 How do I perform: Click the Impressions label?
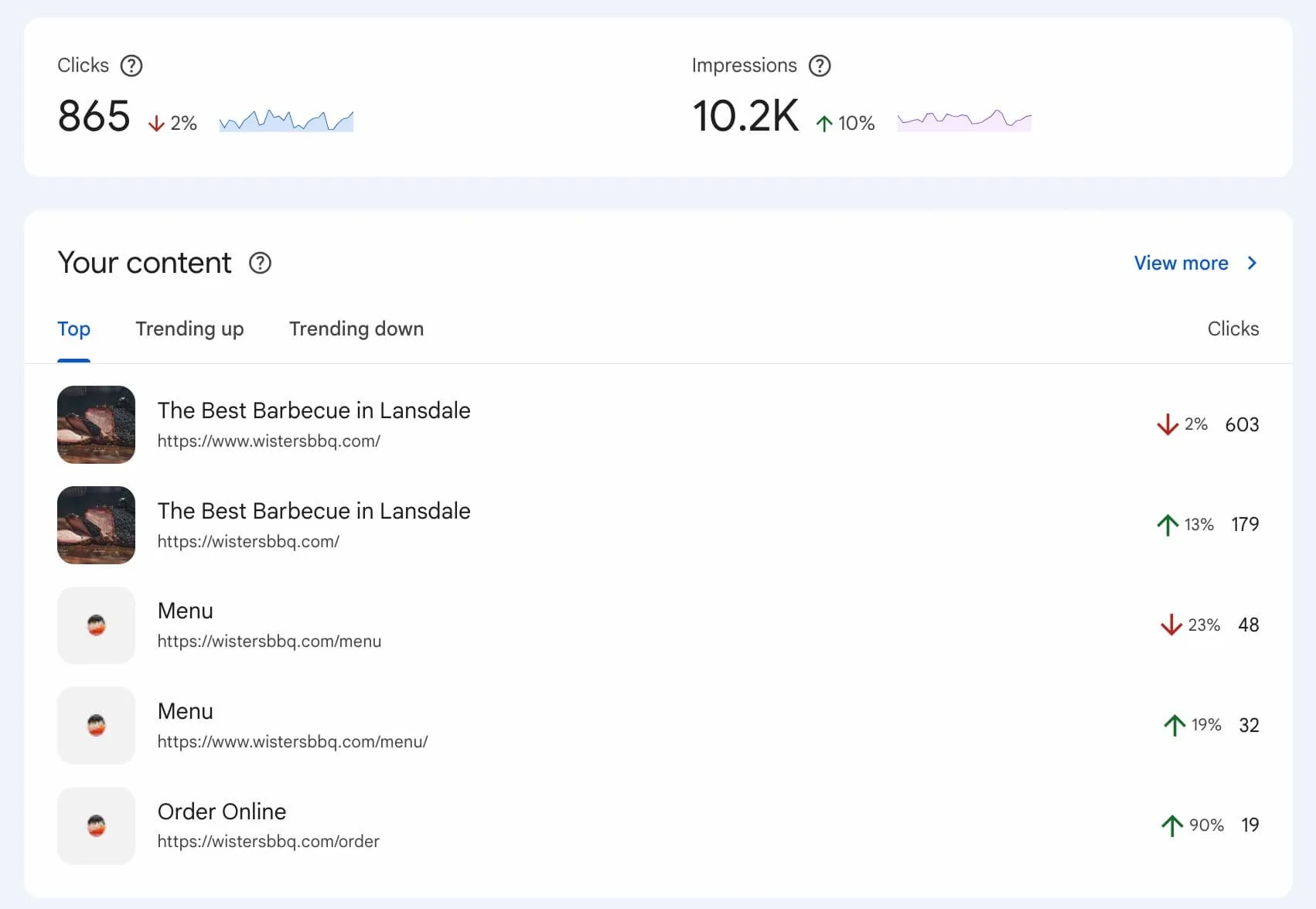(x=744, y=66)
